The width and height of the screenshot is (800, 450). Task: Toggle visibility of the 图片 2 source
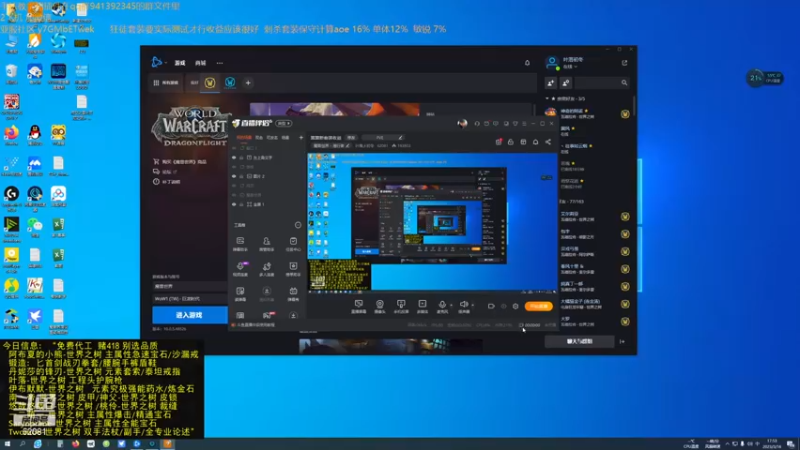click(x=234, y=176)
